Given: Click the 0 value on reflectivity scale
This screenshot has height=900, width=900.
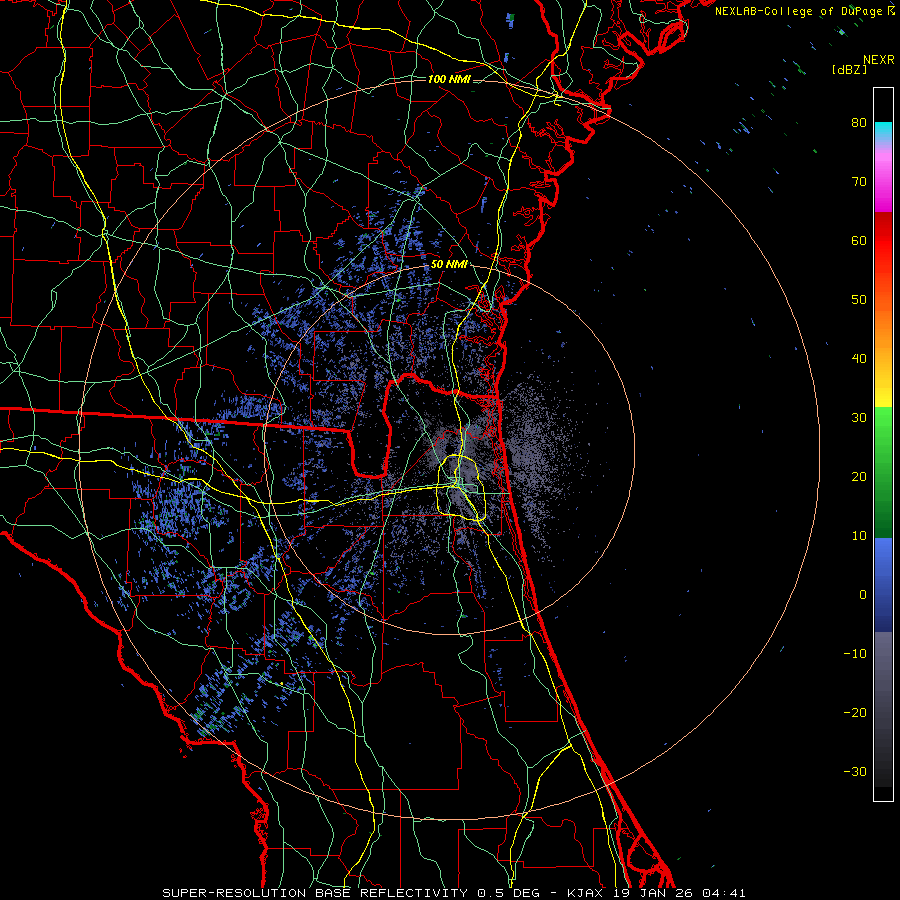Looking at the screenshot, I should [863, 595].
